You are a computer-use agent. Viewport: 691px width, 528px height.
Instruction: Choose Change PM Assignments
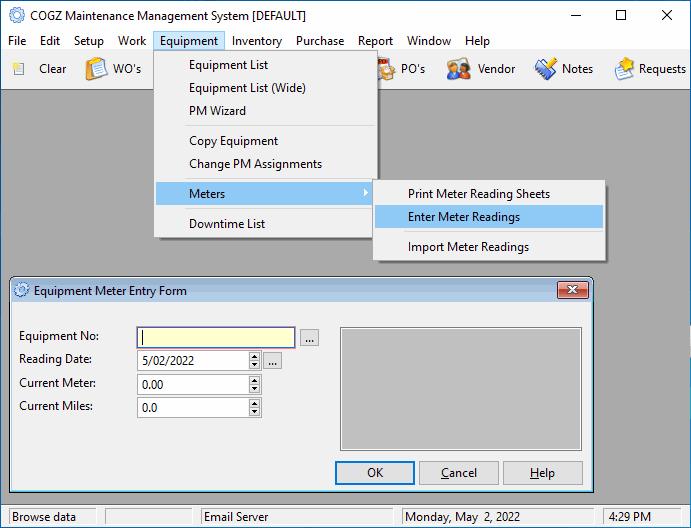[266, 164]
